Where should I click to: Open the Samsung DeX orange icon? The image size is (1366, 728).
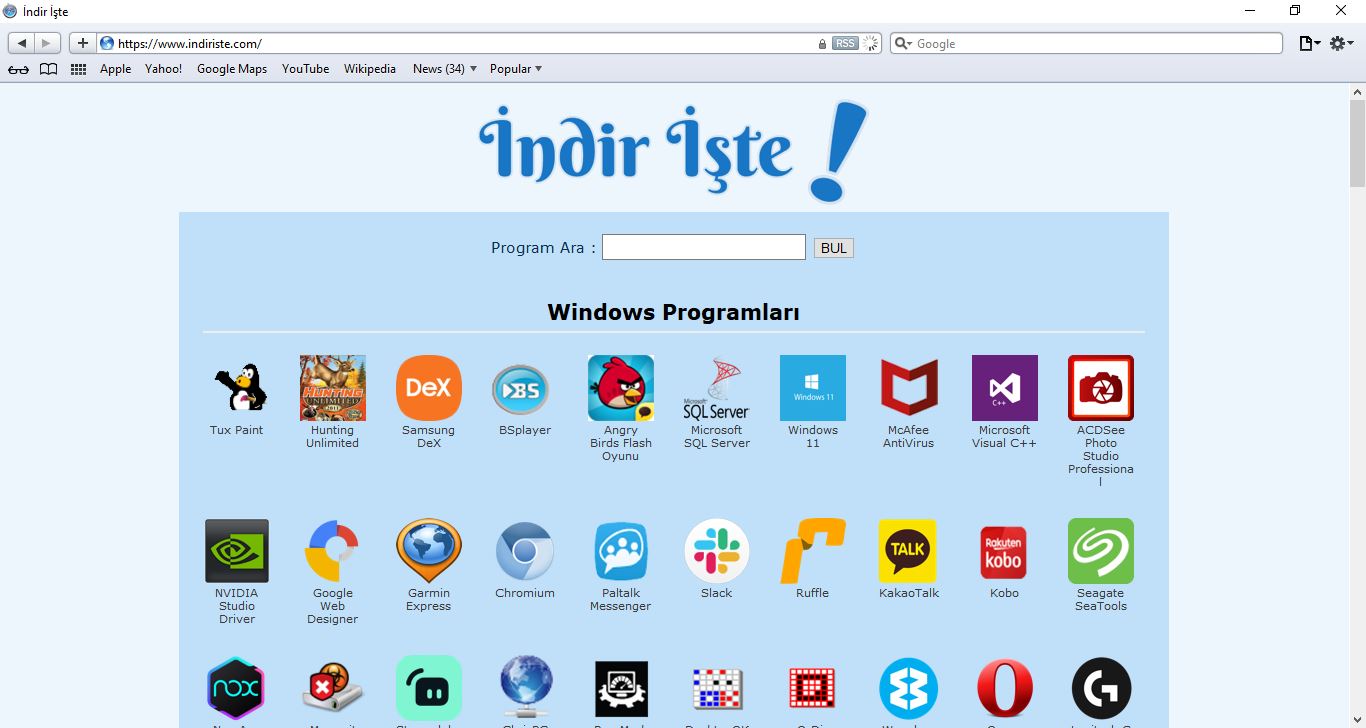[x=429, y=388]
